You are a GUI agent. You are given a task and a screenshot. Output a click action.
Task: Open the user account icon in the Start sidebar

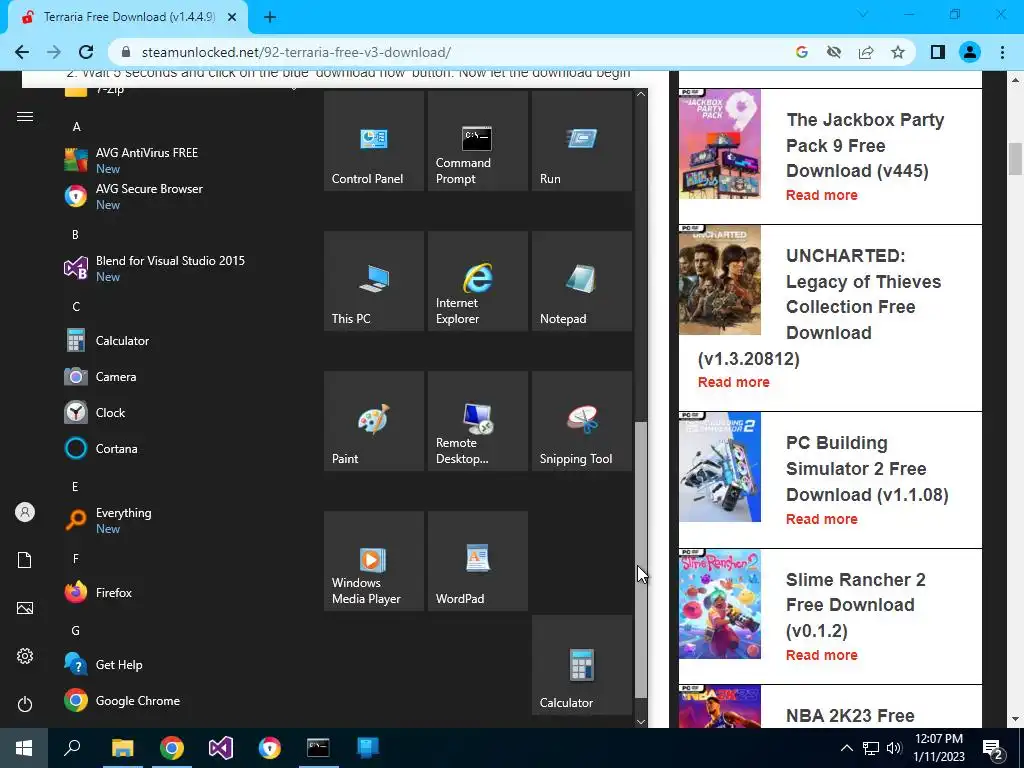pos(25,512)
